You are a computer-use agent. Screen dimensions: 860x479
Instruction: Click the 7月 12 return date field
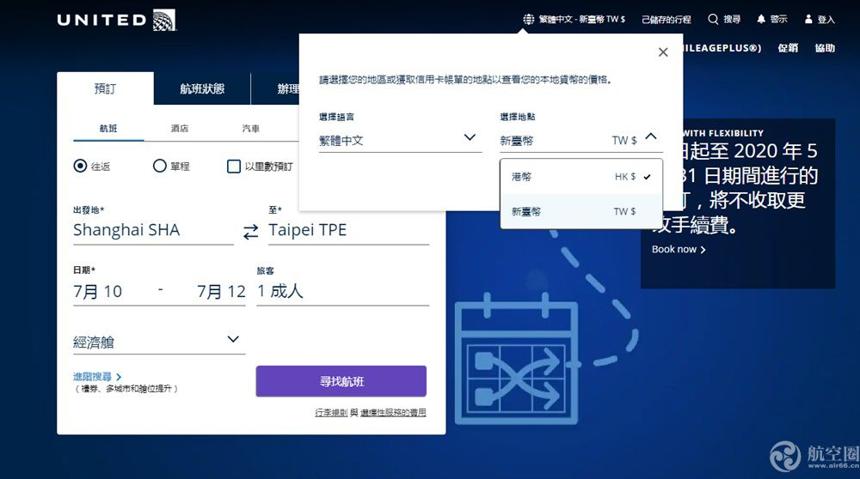coord(221,291)
